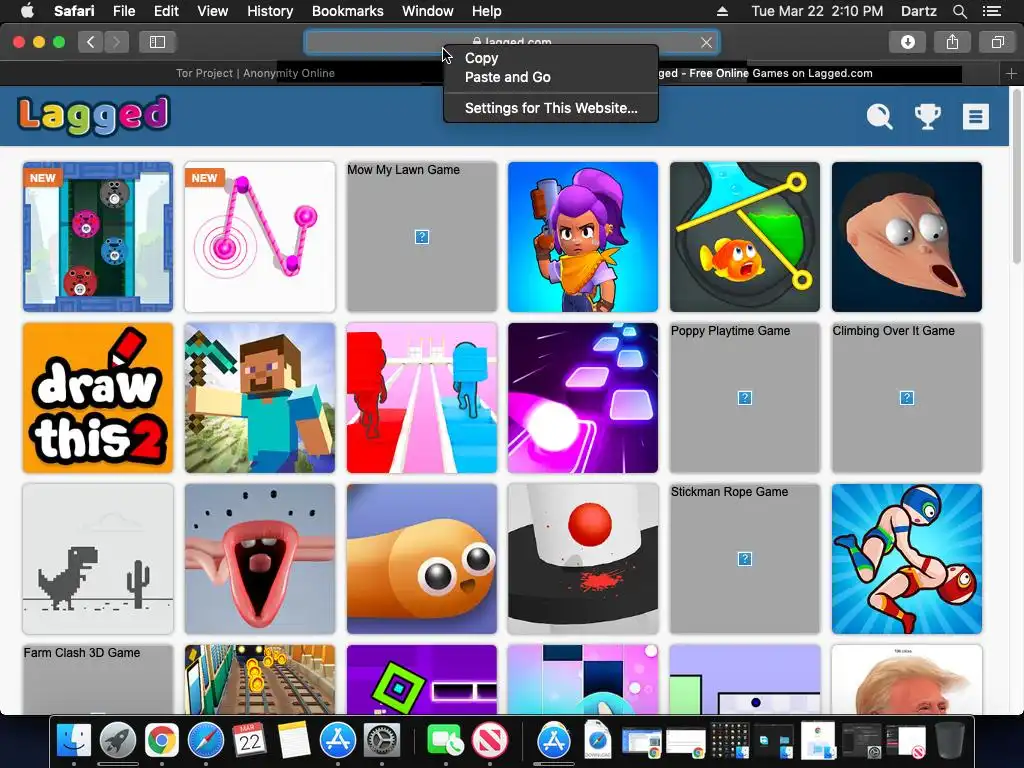1024x768 pixels.
Task: Click the date and time in menu bar
Action: coord(817,11)
